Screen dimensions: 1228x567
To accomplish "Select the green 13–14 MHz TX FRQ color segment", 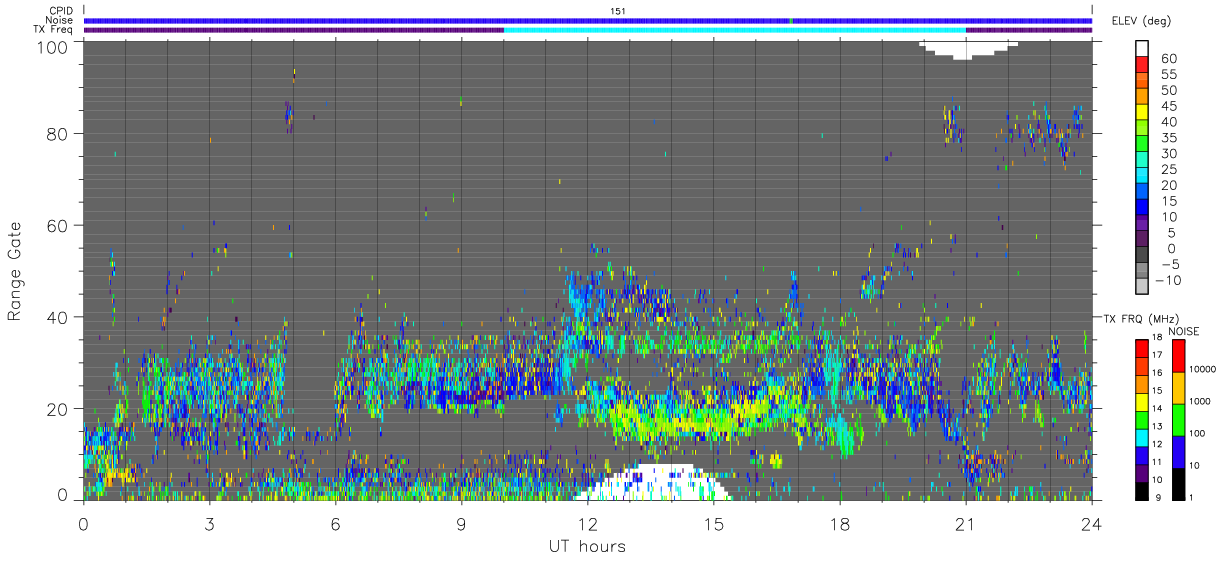I will (1142, 419).
